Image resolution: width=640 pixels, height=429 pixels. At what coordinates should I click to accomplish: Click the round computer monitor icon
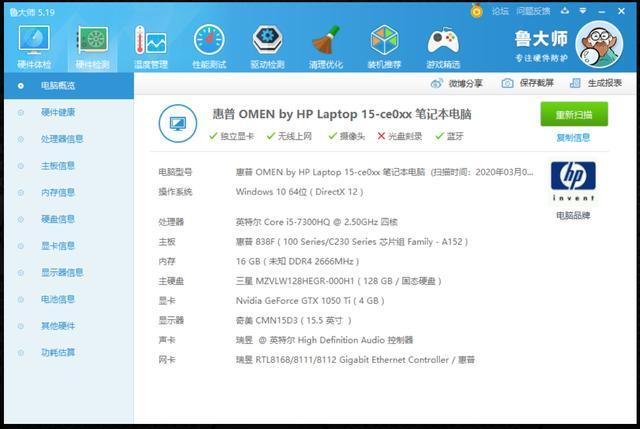pos(178,123)
